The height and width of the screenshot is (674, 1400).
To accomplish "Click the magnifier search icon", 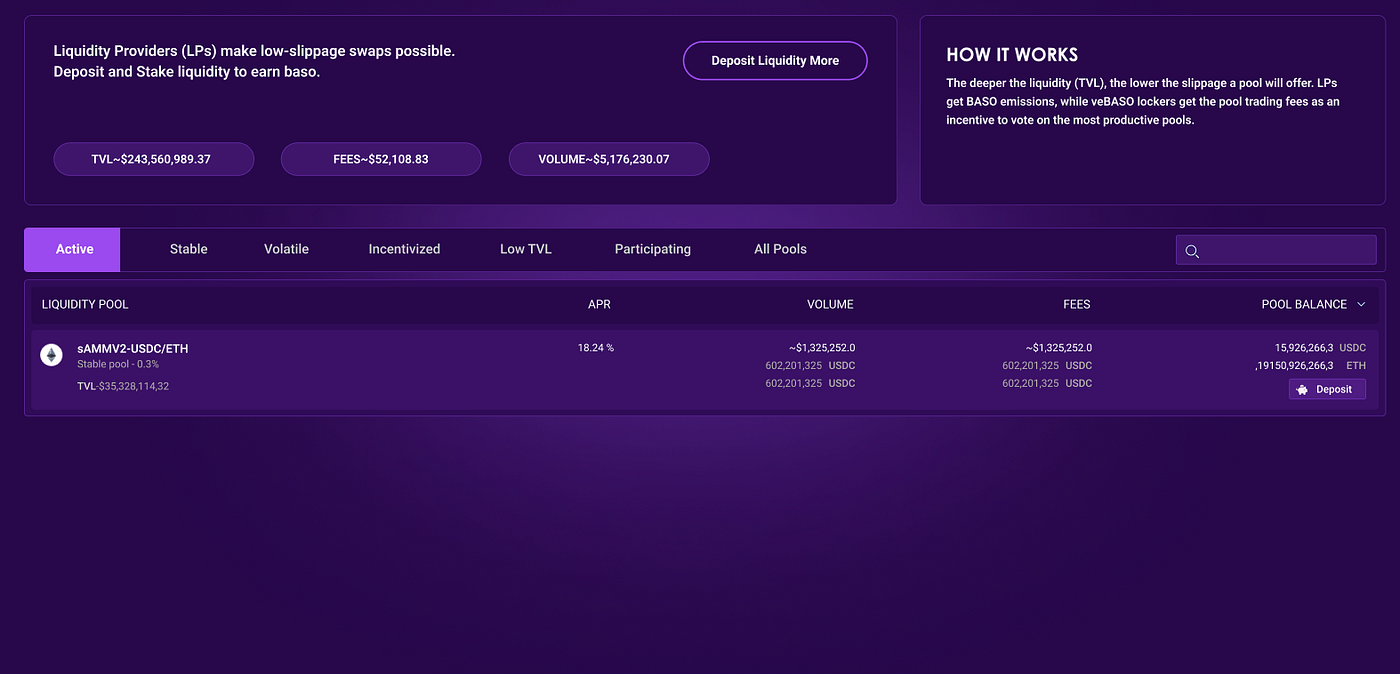I will point(1191,251).
